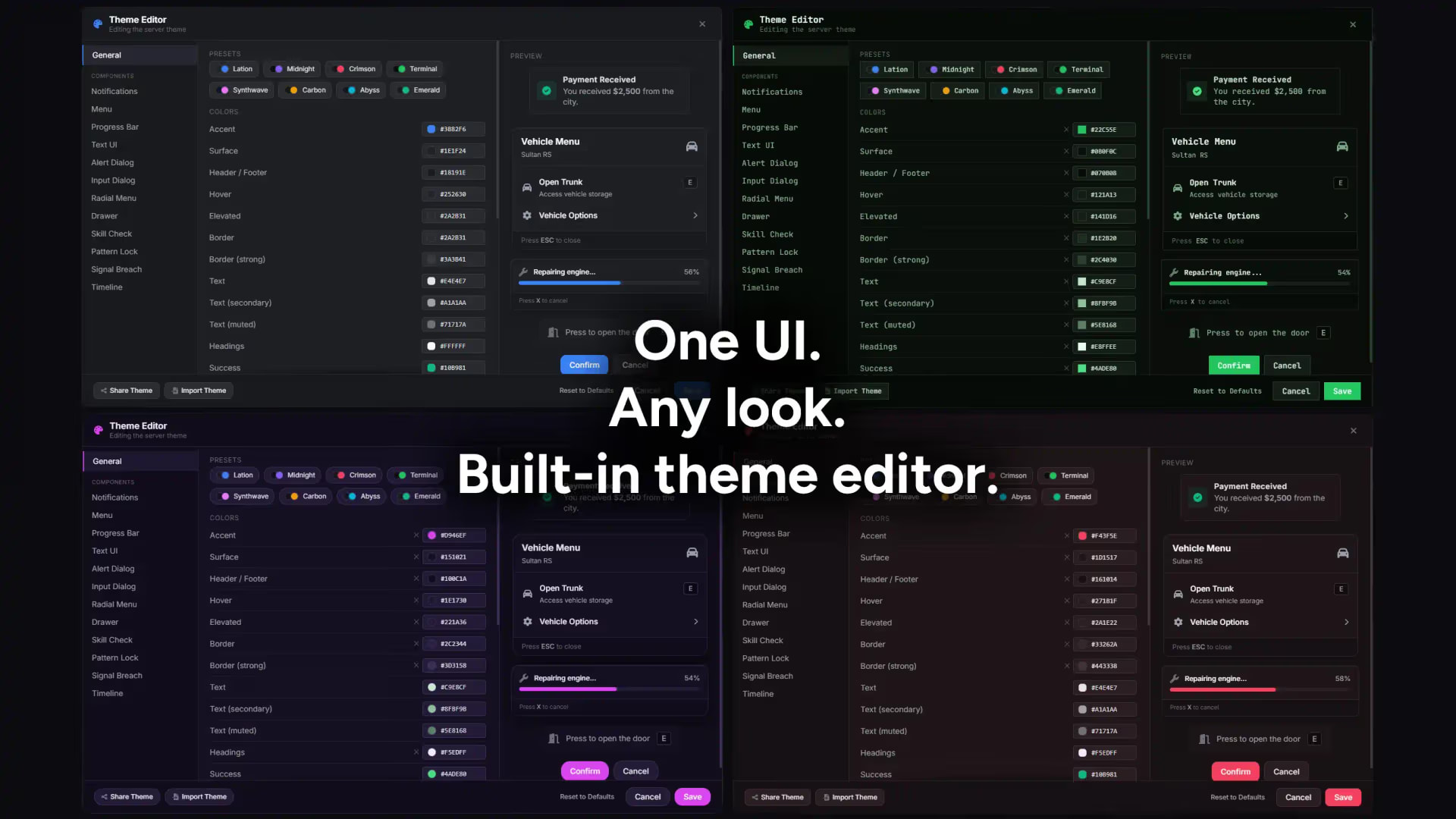Image resolution: width=1456 pixels, height=819 pixels.
Task: Click the wrench icon in red Repairing engine bar
Action: (1175, 679)
